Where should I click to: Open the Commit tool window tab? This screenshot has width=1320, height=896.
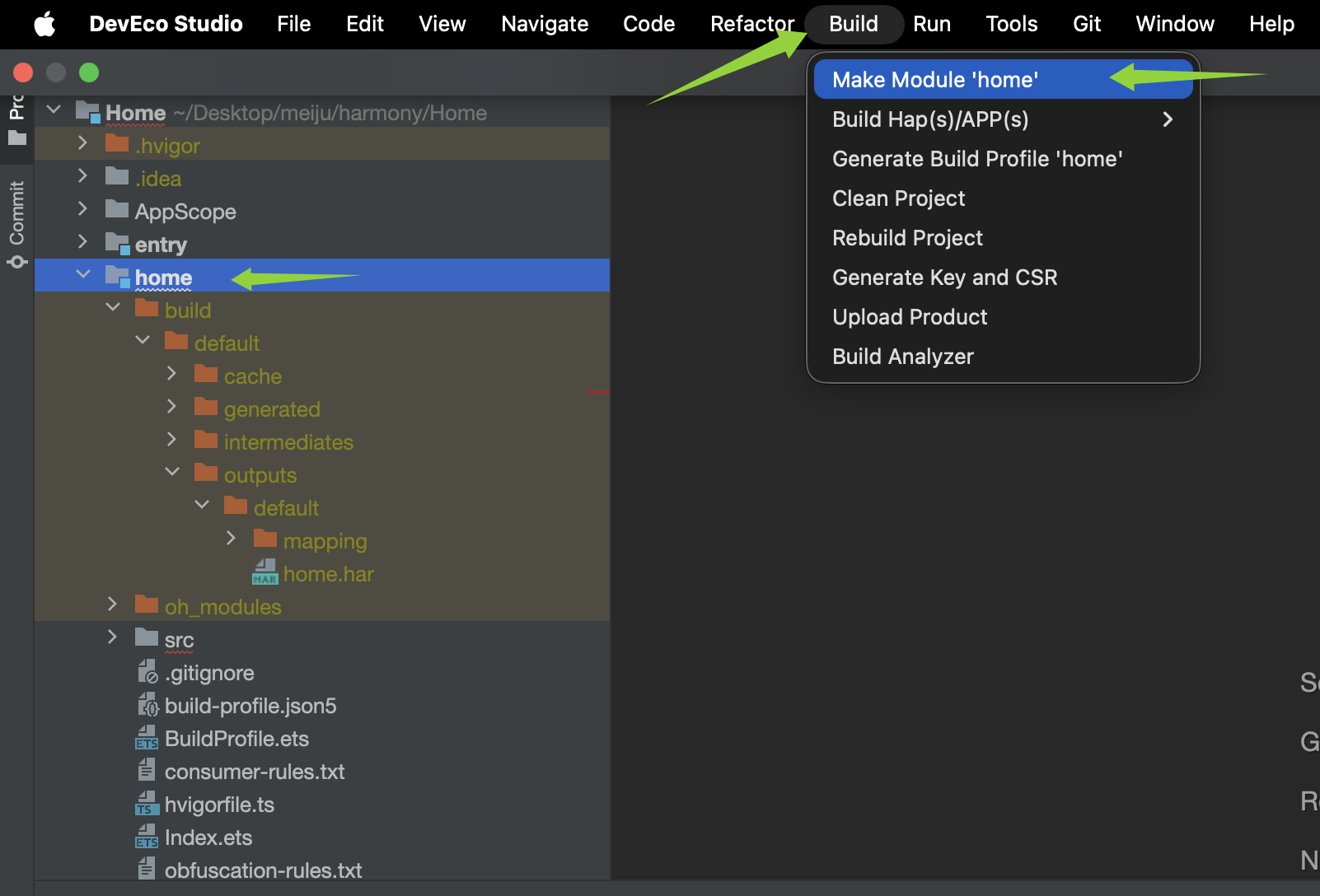(16, 222)
